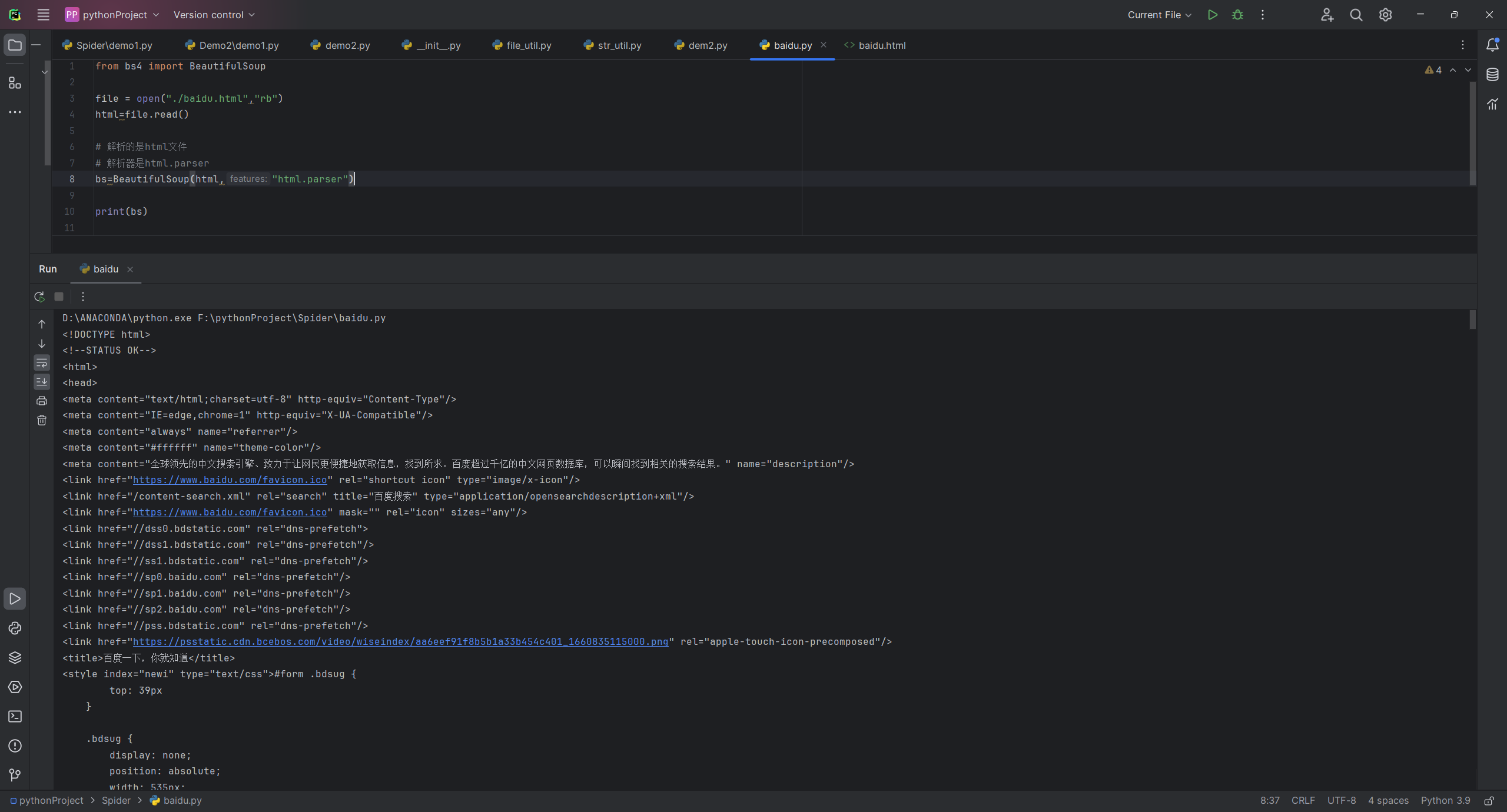
Task: Rerun the baidu script
Action: pos(39,297)
